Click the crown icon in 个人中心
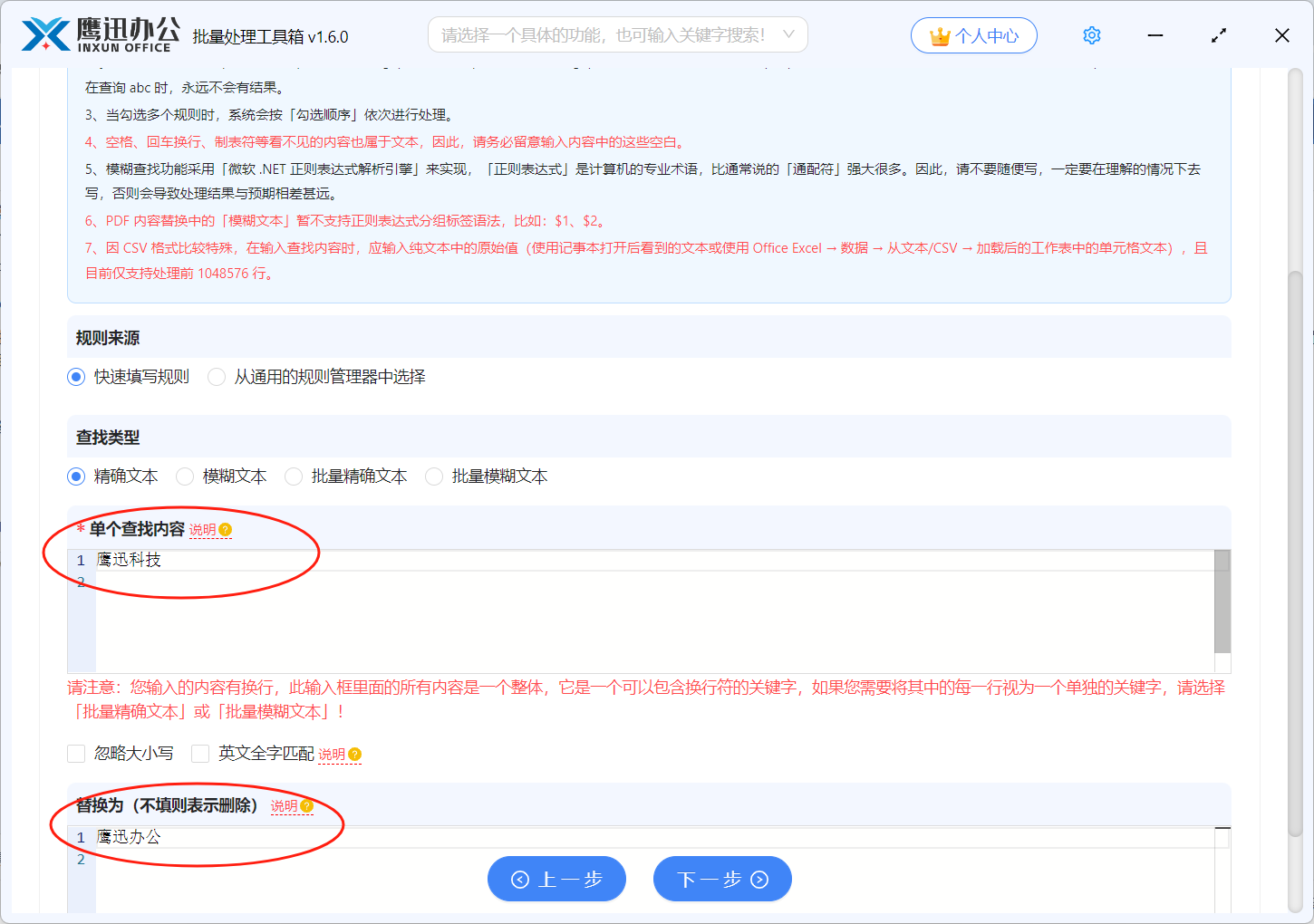This screenshot has height=924, width=1314. [940, 36]
